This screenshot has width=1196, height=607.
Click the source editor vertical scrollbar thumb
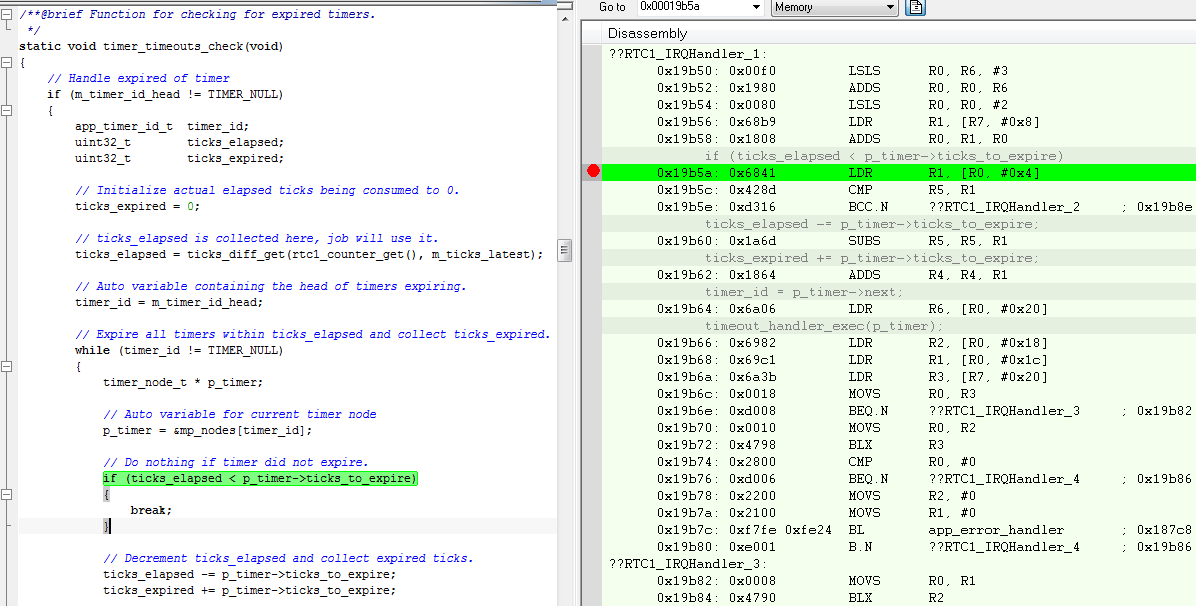tap(565, 250)
